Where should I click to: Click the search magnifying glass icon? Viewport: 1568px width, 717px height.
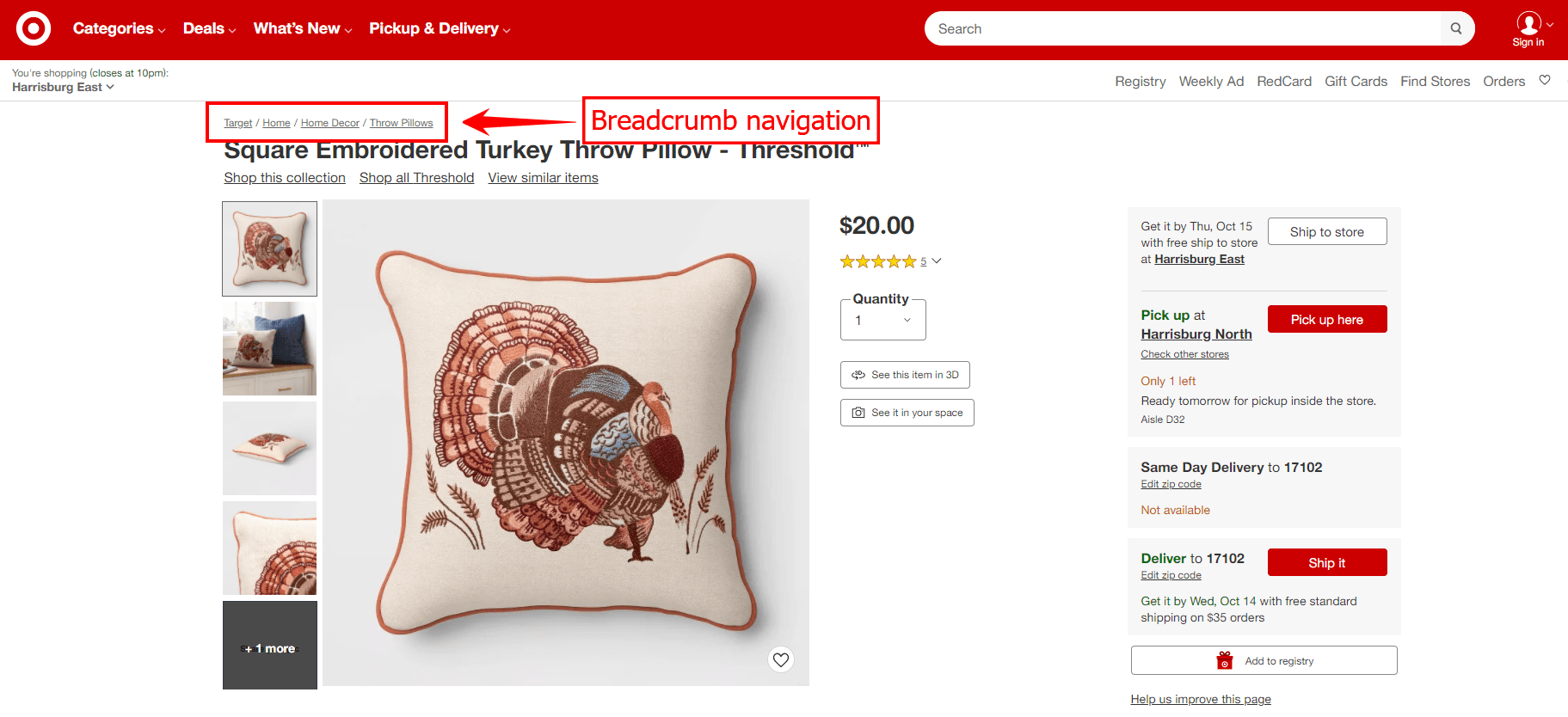1456,28
